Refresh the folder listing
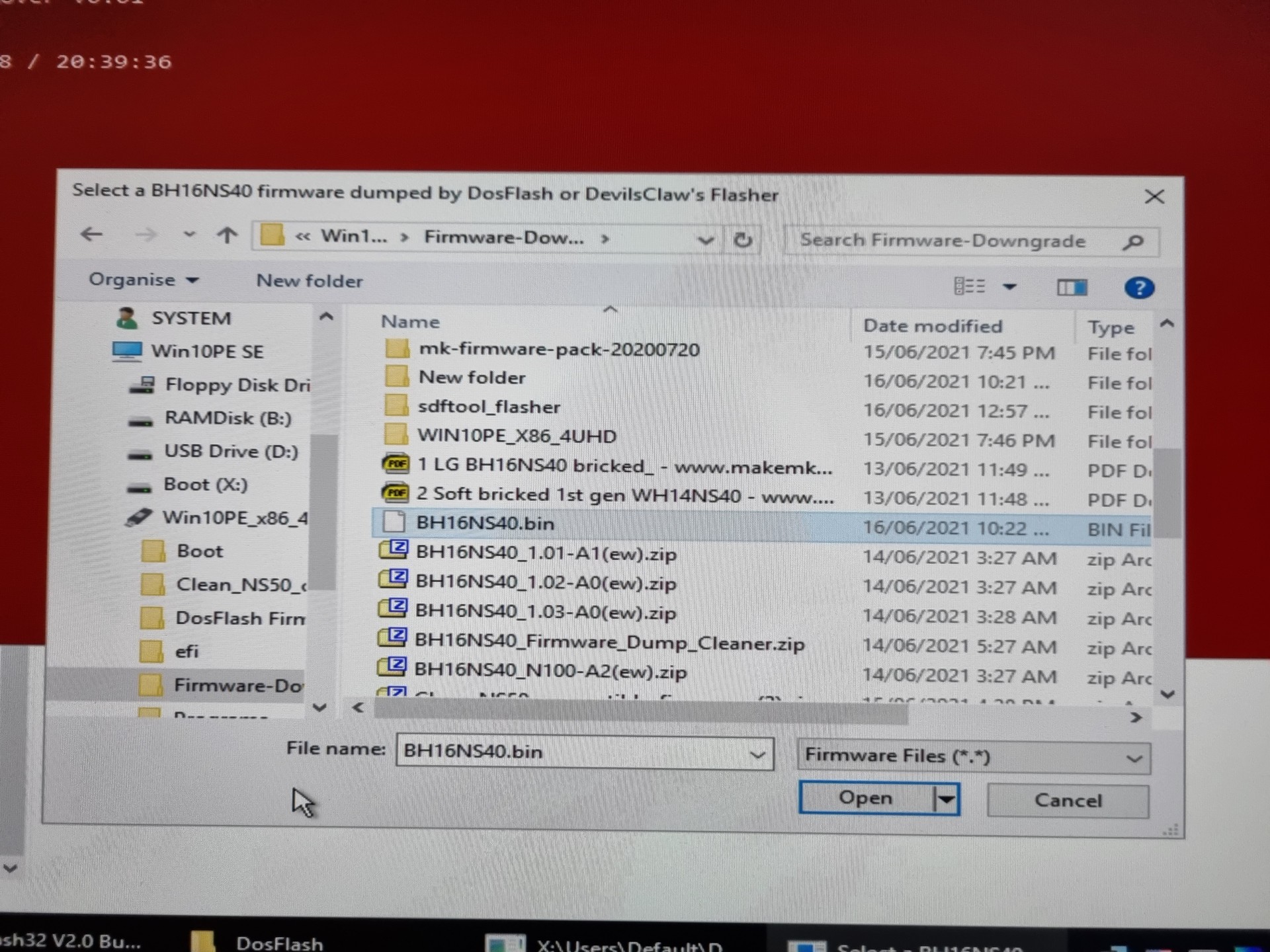This screenshot has height=952, width=1270. (x=743, y=239)
